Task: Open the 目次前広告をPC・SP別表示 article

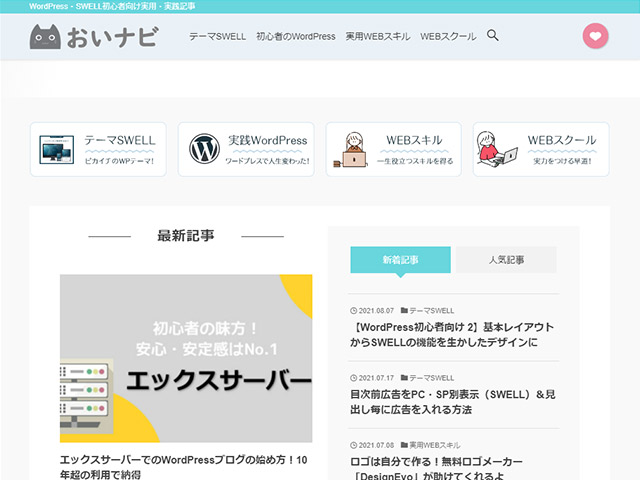Action: (453, 401)
